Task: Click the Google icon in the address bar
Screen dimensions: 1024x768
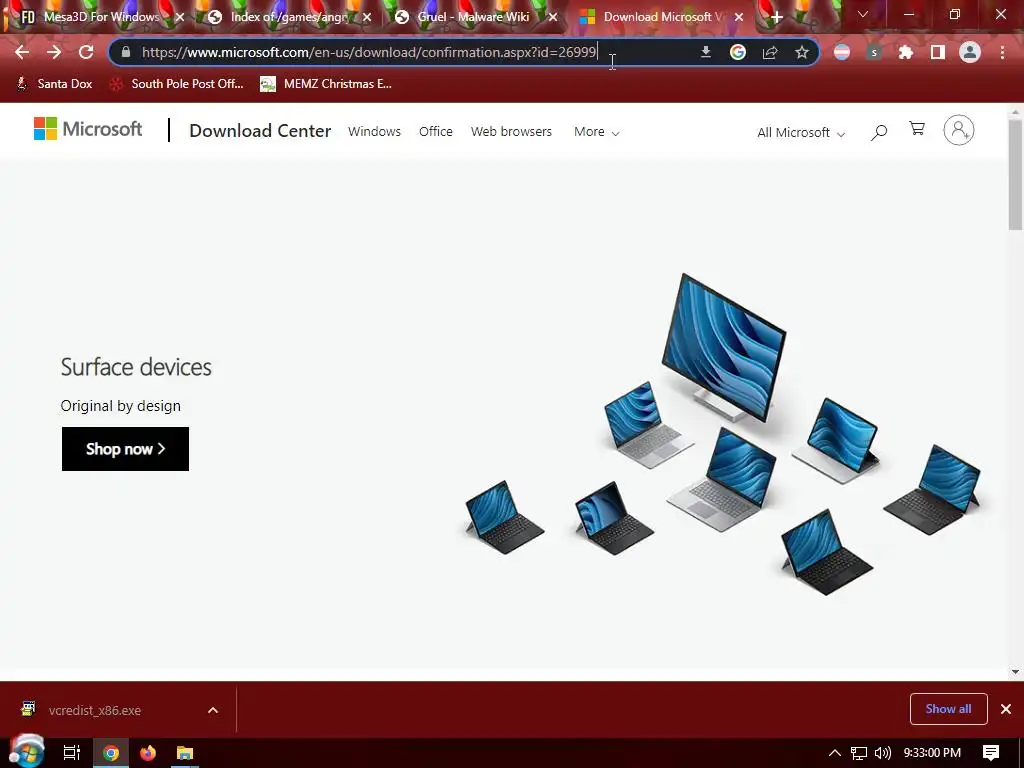Action: [737, 52]
